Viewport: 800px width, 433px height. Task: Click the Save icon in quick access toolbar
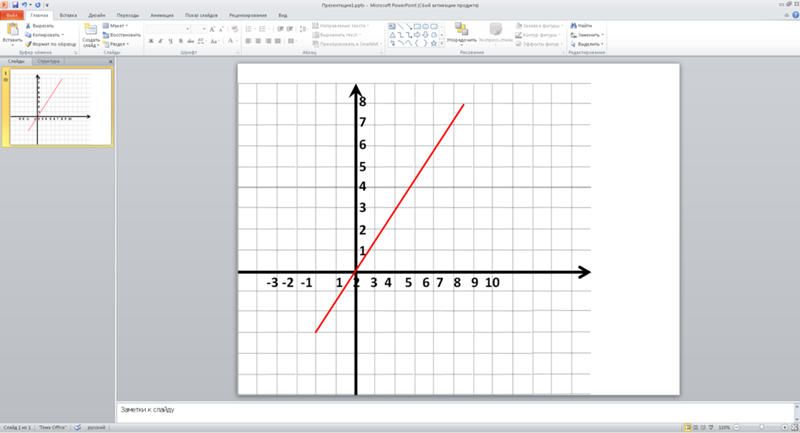[x=15, y=5]
